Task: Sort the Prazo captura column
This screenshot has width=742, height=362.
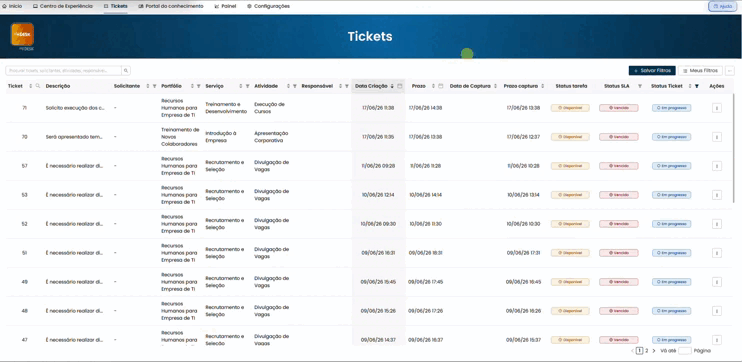Action: click(x=543, y=86)
